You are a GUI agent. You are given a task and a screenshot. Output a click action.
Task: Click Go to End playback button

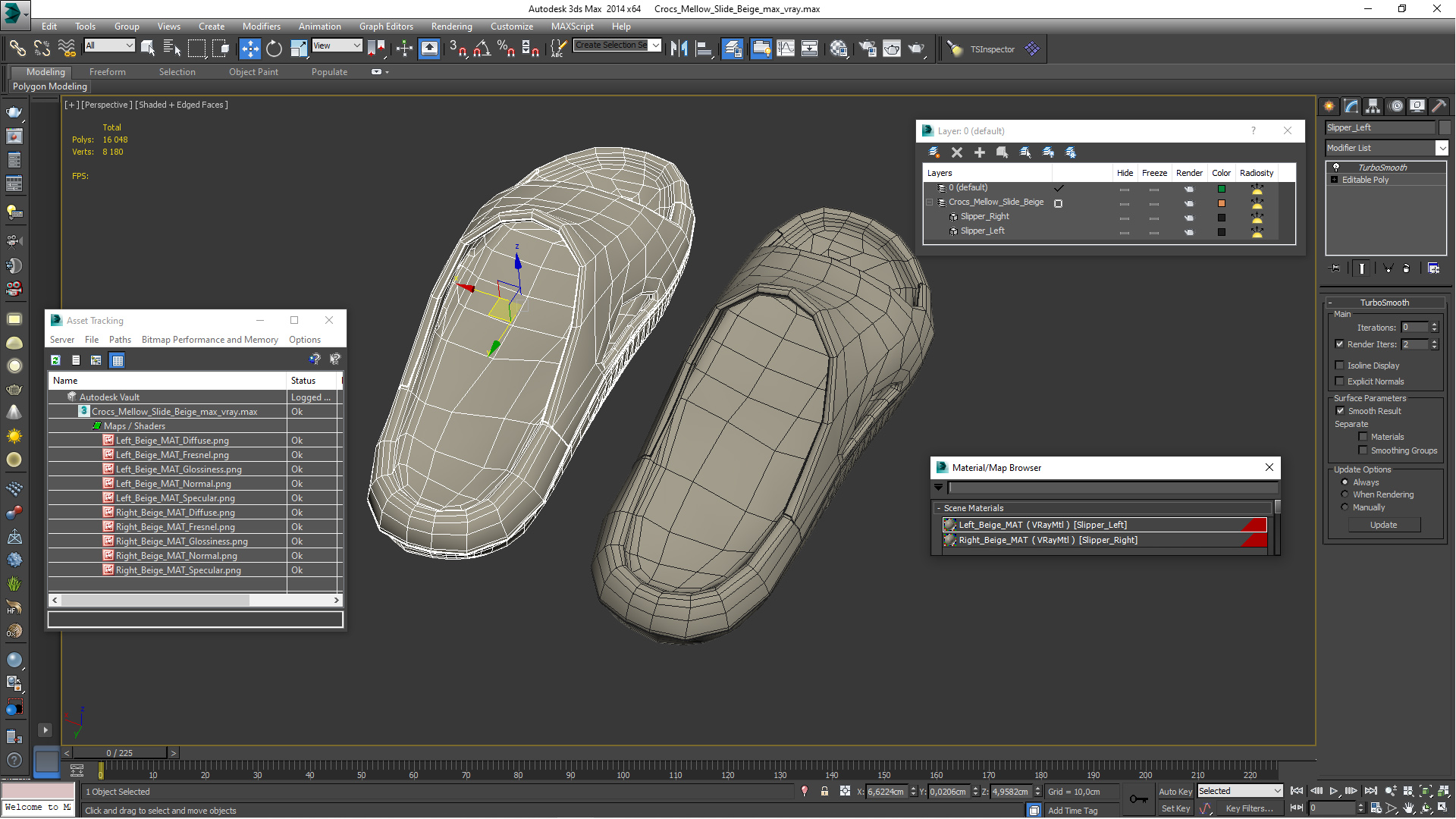(x=1372, y=792)
